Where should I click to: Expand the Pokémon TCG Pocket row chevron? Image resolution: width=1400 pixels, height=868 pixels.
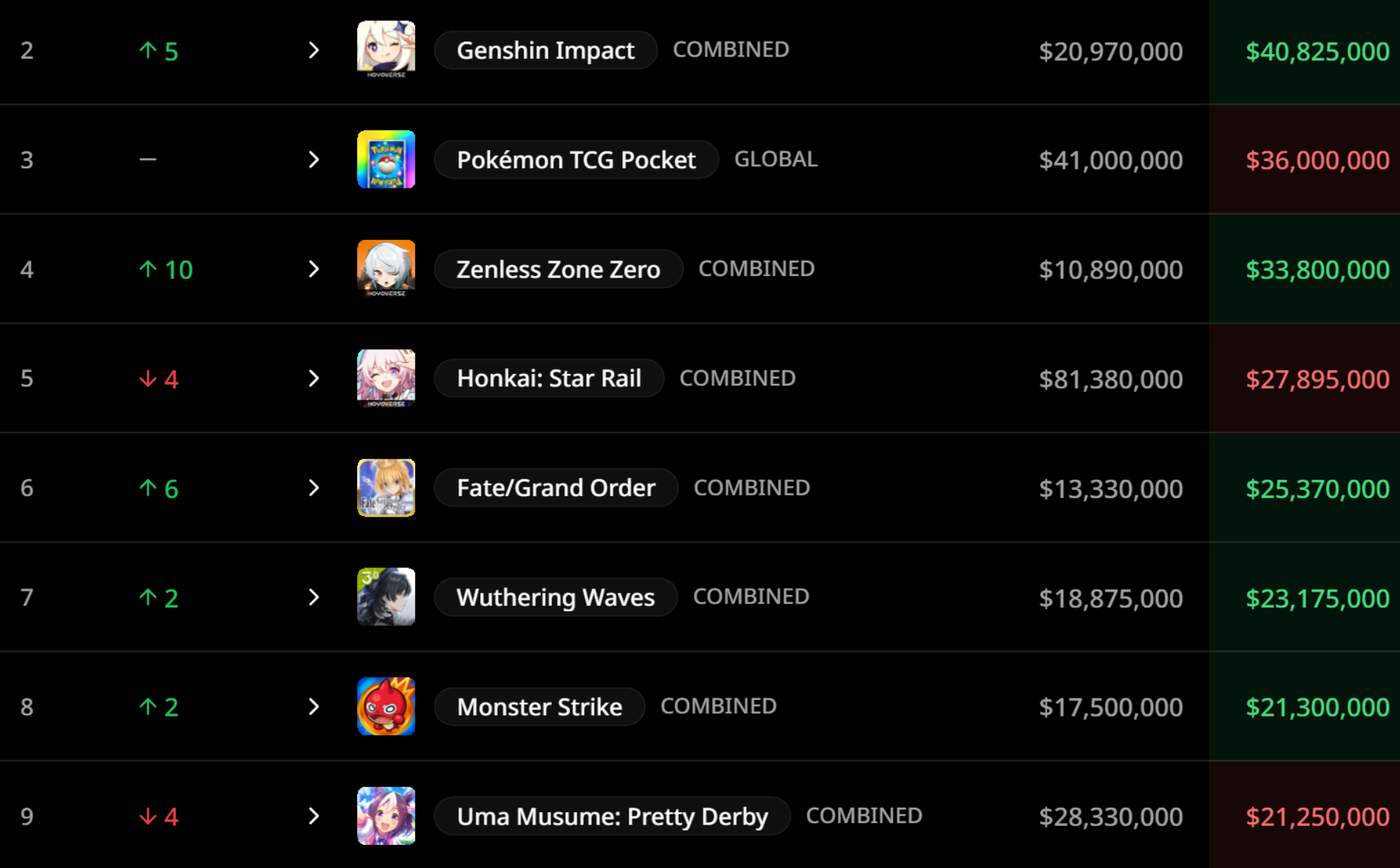tap(314, 159)
